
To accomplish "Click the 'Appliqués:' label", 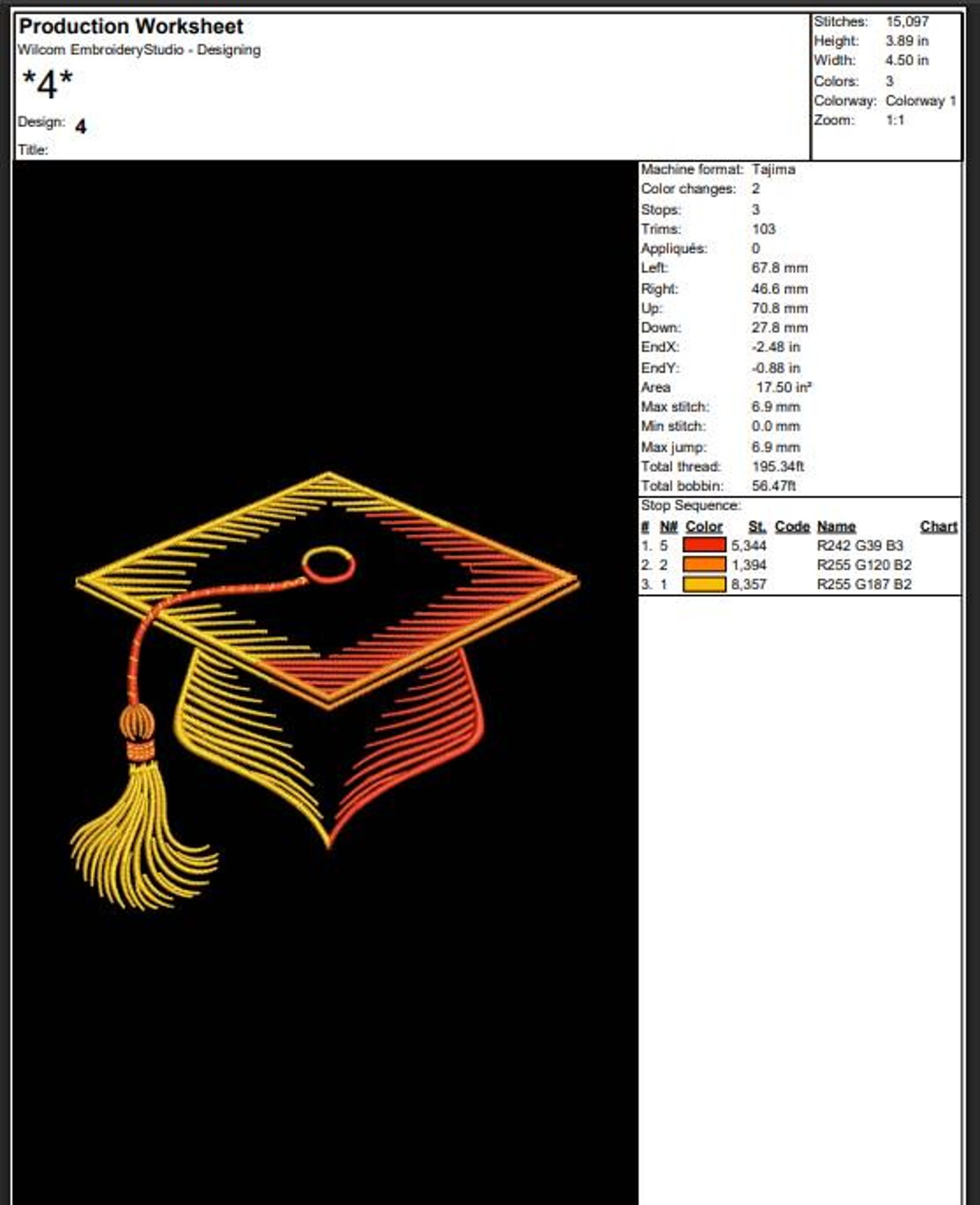I will tap(674, 249).
